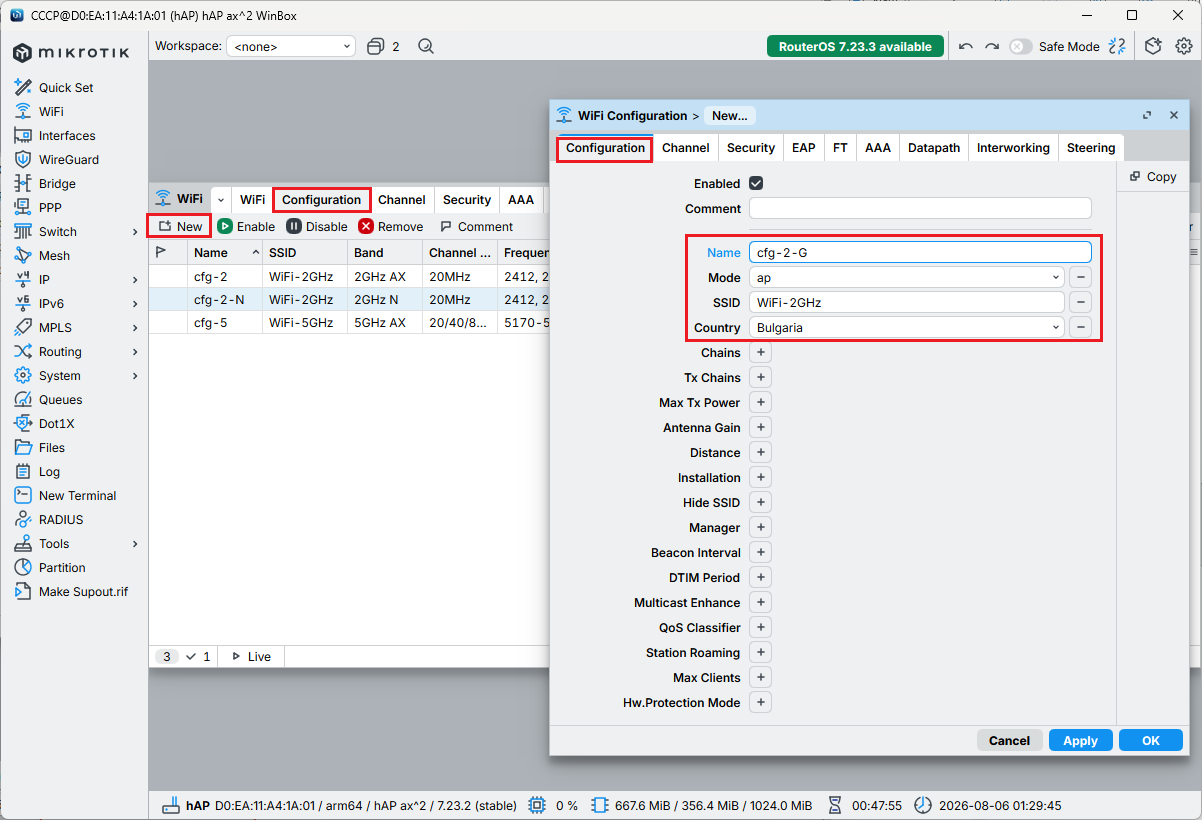This screenshot has height=820, width=1202.
Task: Expand the Max Clients field
Action: tap(760, 677)
